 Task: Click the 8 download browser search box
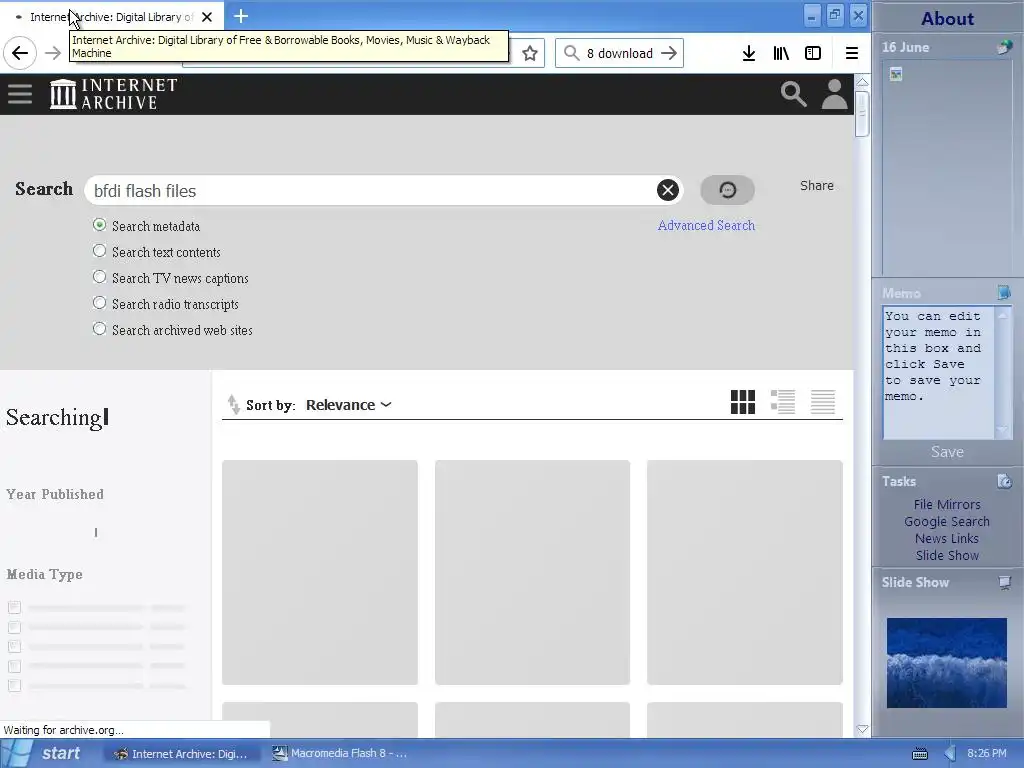[620, 53]
